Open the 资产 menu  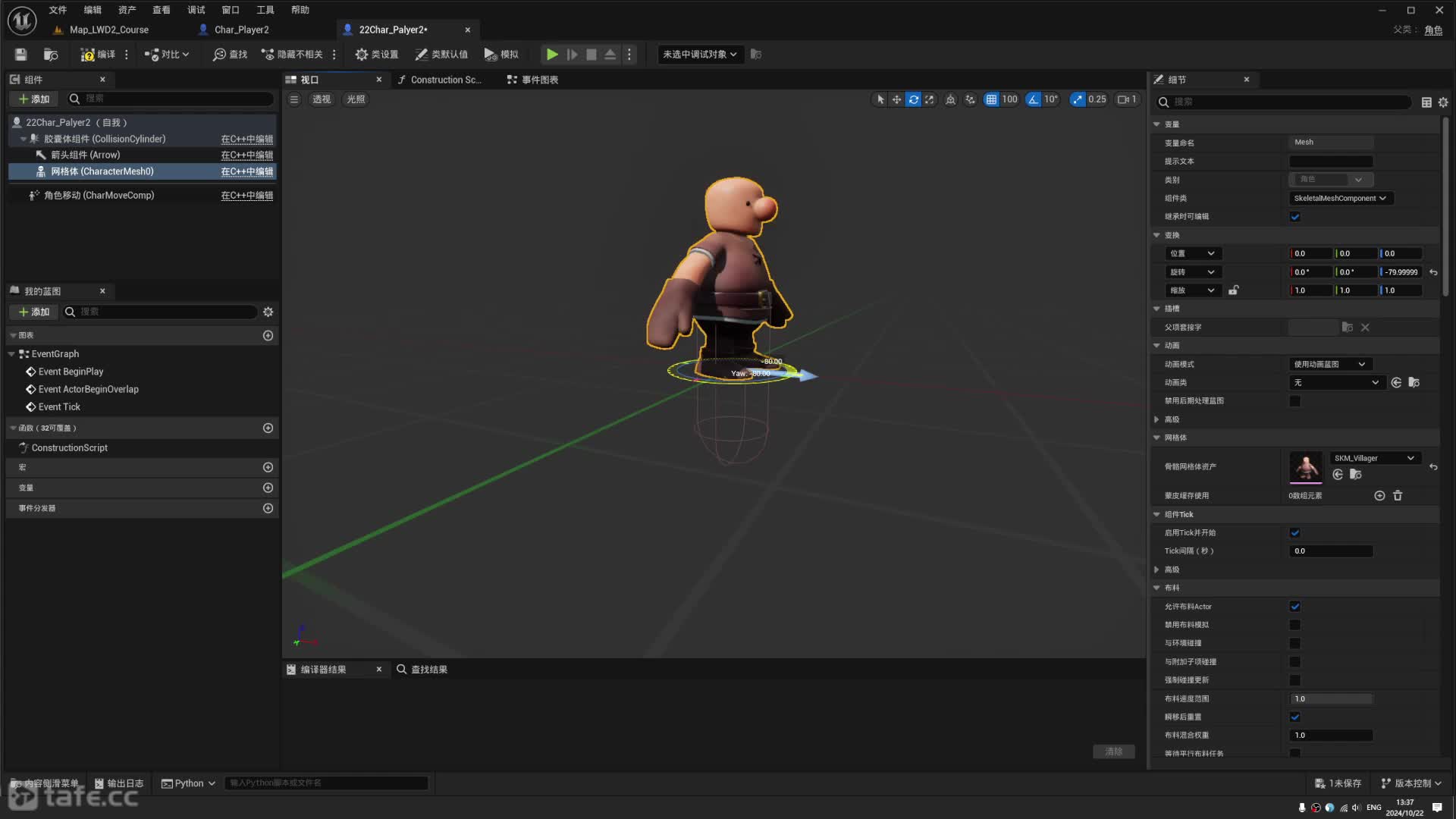[x=127, y=10]
